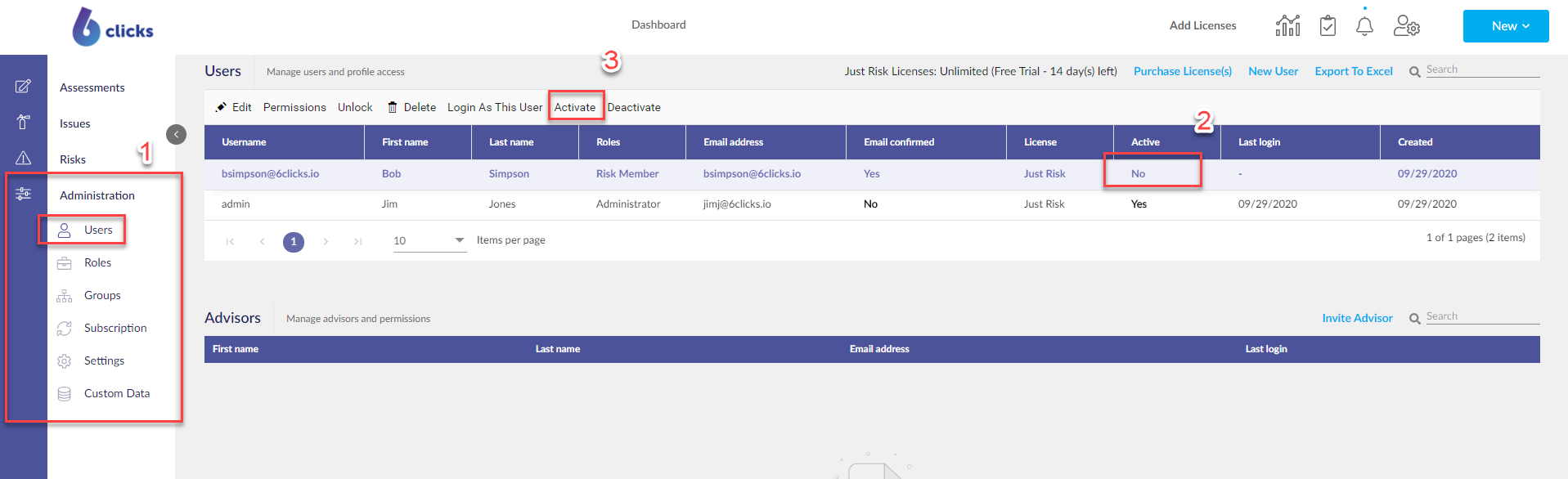This screenshot has height=479, width=1568.
Task: Click the Activate button
Action: click(x=575, y=107)
